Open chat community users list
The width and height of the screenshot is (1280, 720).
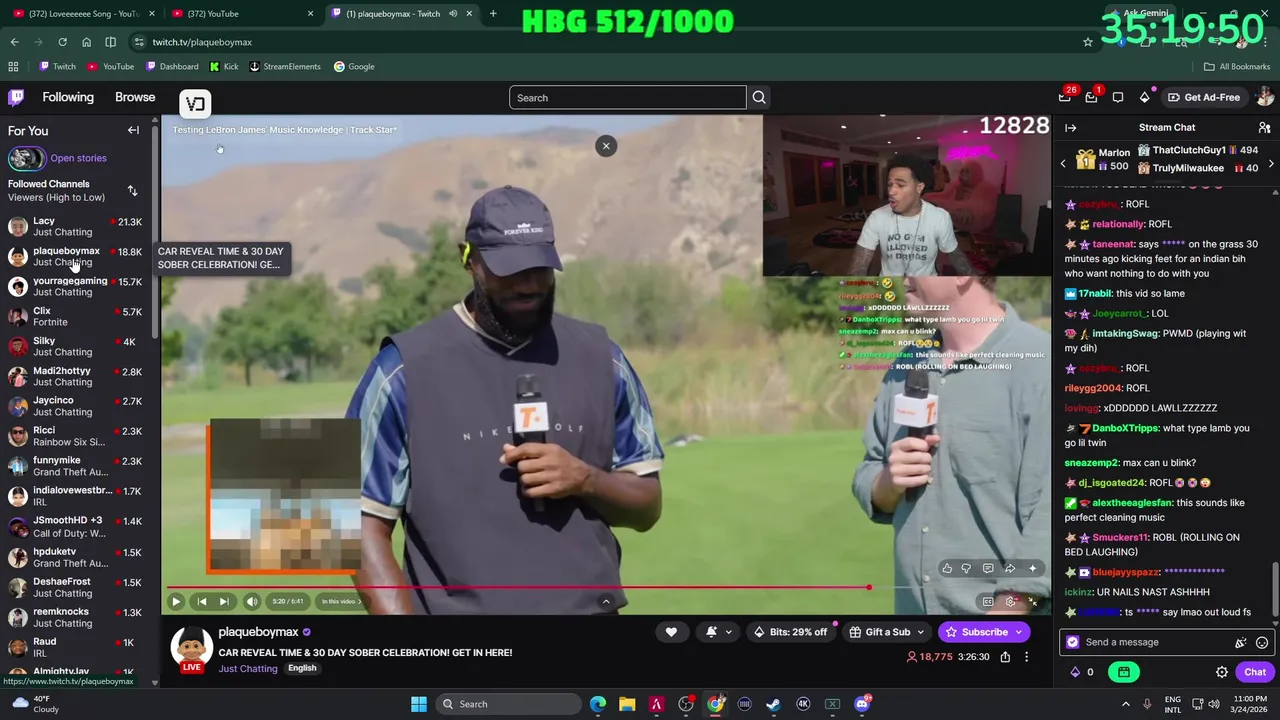tap(1264, 128)
